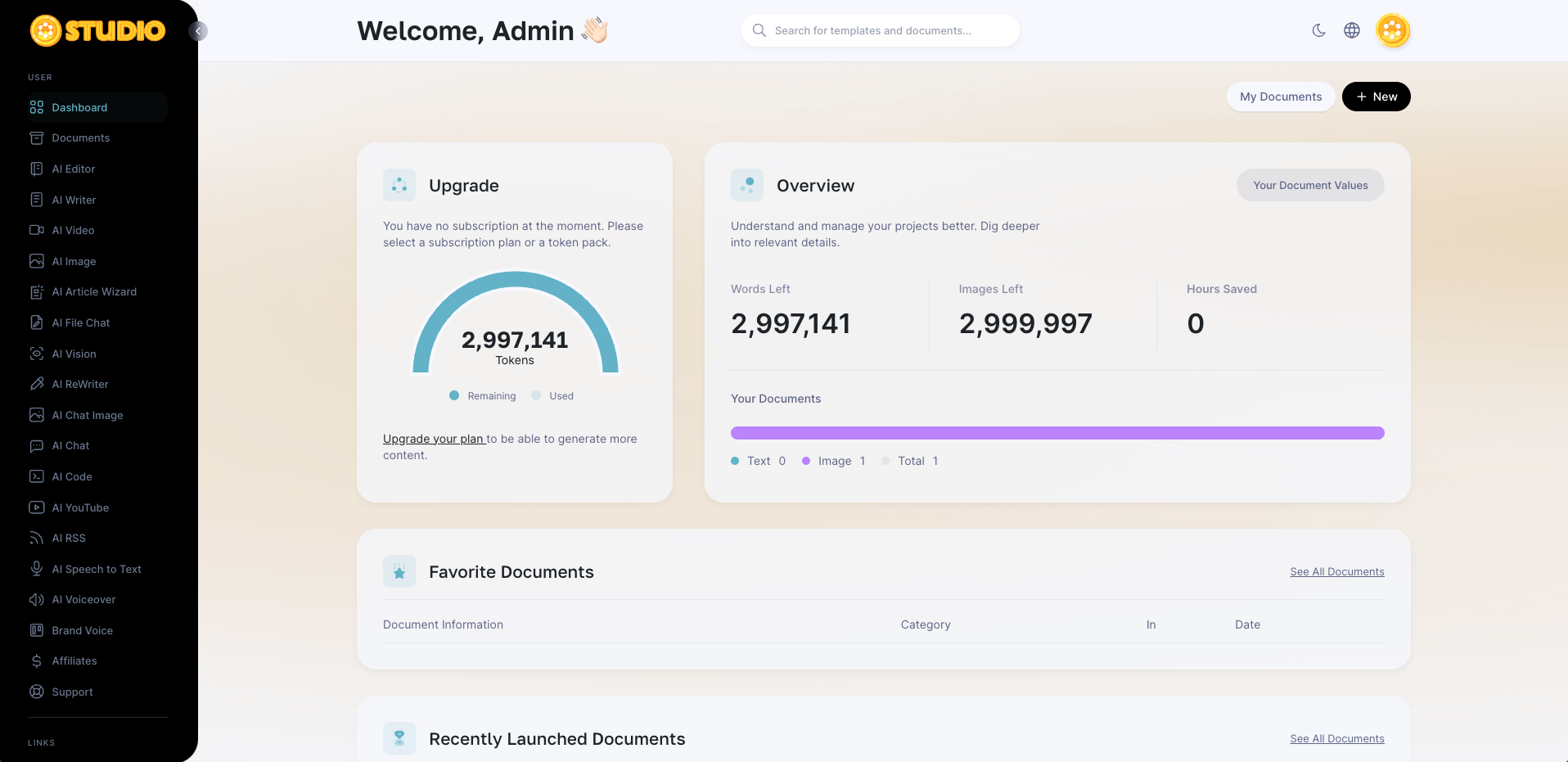This screenshot has height=762, width=1568.
Task: Toggle dark mode with the moon icon
Action: [1318, 31]
